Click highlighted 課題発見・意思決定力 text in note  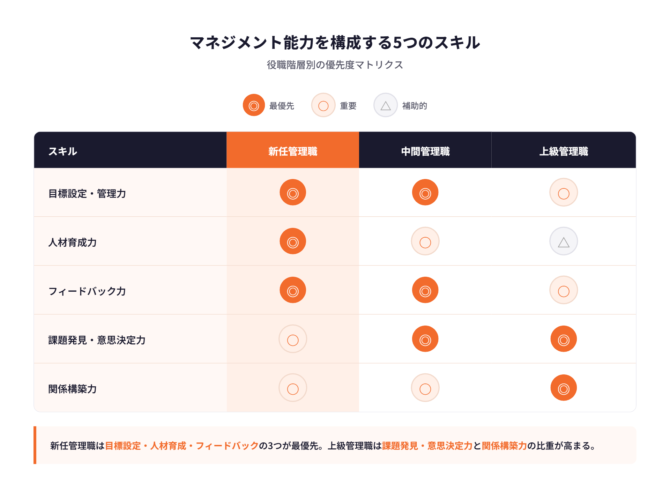(426, 446)
